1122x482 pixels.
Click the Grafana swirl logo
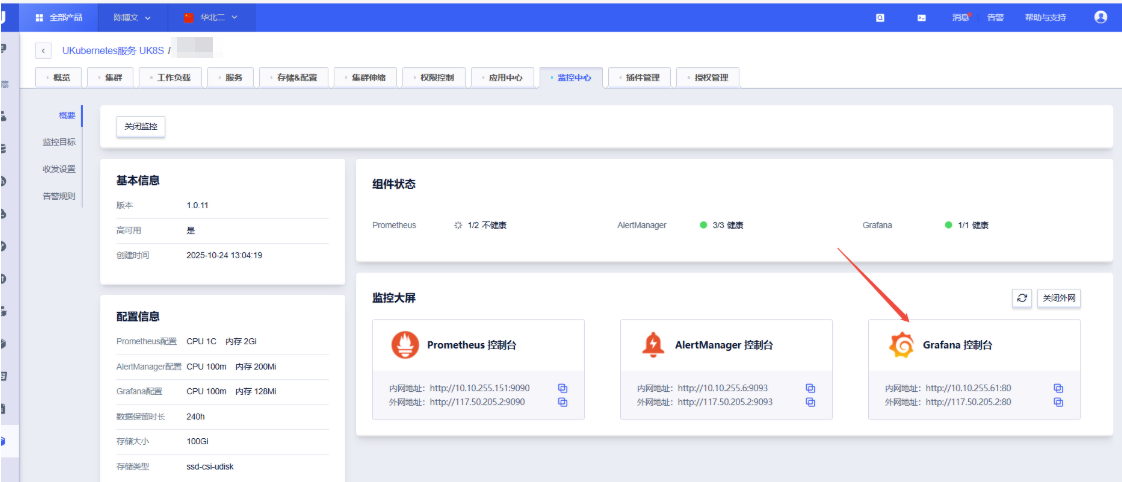pos(901,345)
